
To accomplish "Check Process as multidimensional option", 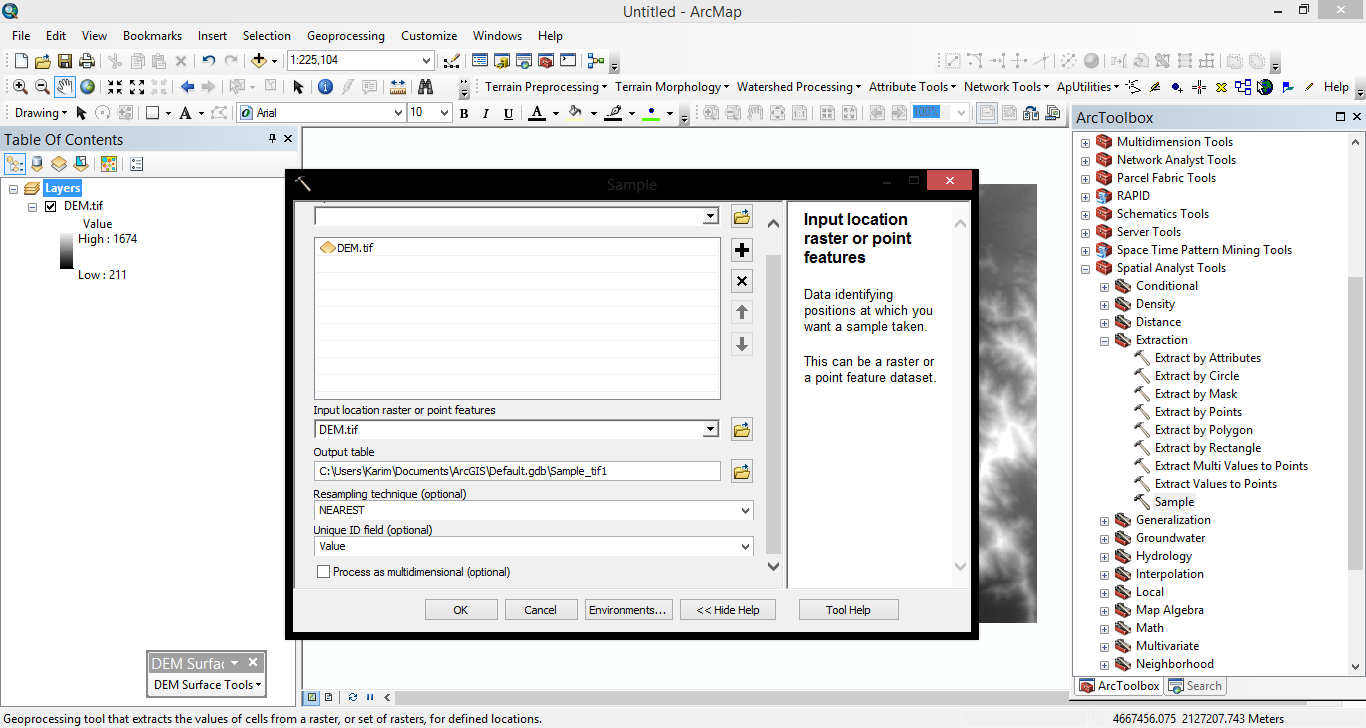I will pos(323,572).
